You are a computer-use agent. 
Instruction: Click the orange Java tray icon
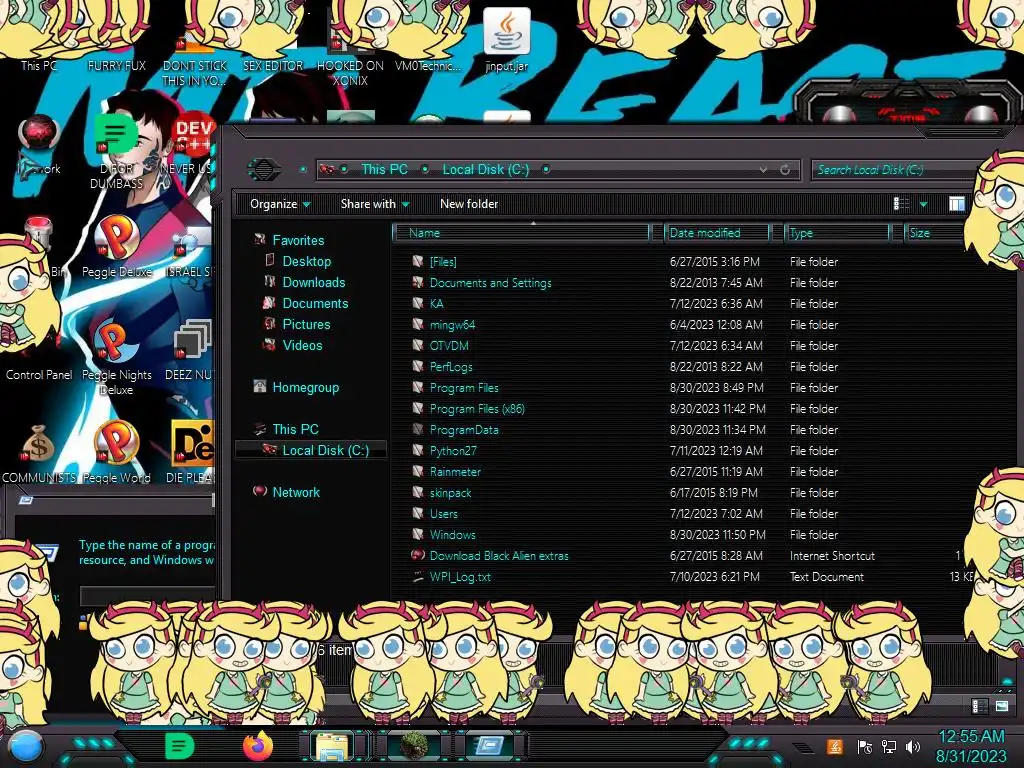pos(835,746)
